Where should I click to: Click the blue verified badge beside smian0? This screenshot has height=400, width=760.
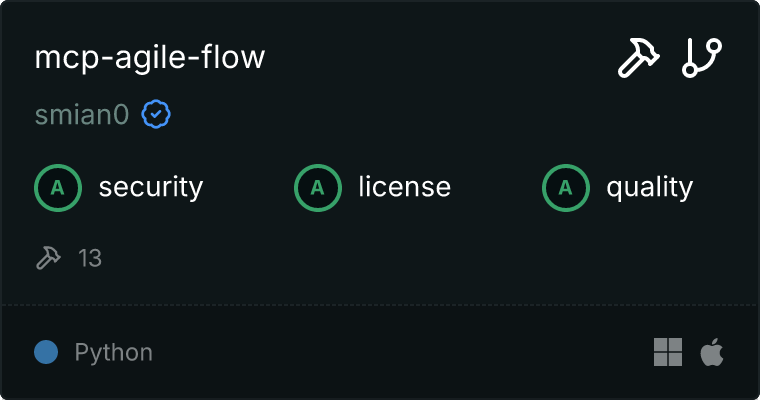[x=156, y=115]
